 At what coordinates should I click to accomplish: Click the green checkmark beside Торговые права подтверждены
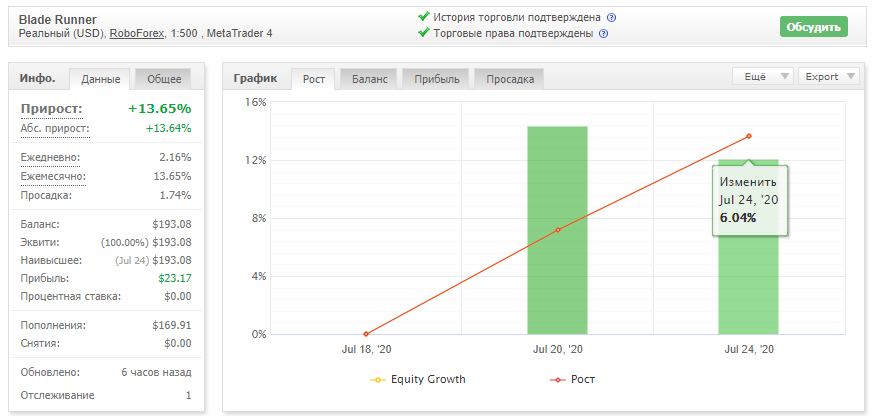(424, 33)
